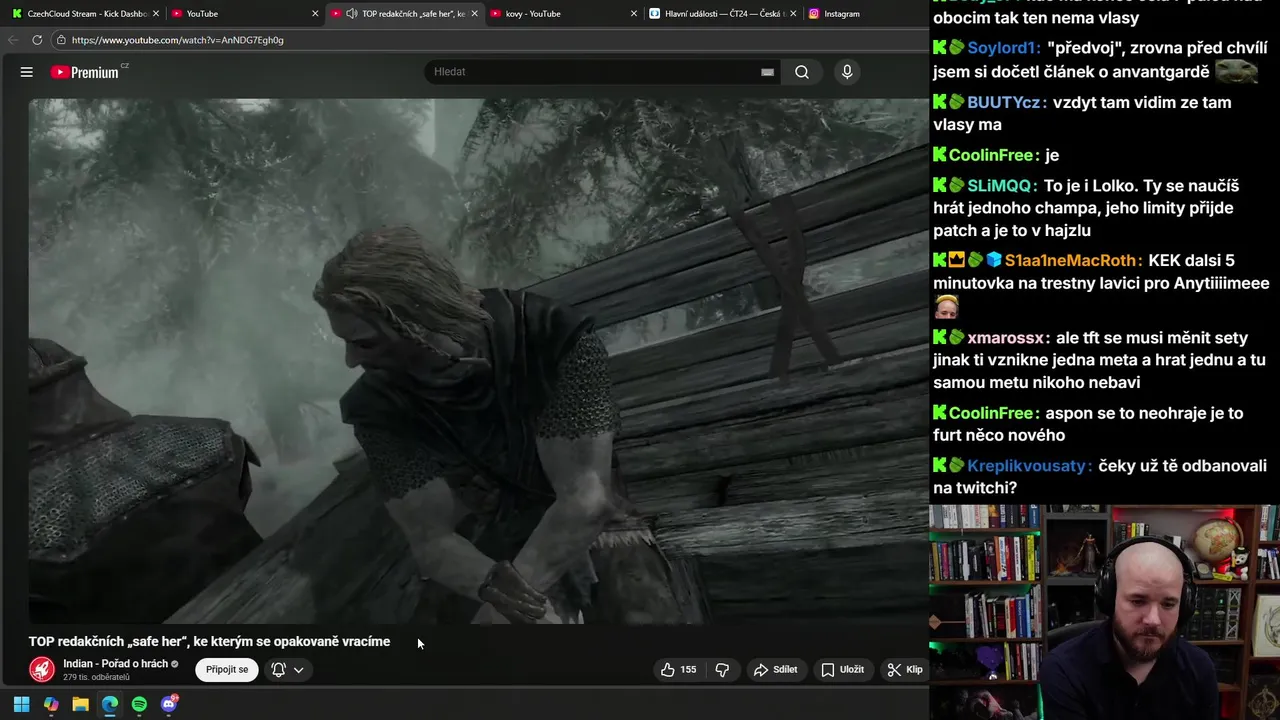
Task: Click the video title text
Action: [x=209, y=642]
